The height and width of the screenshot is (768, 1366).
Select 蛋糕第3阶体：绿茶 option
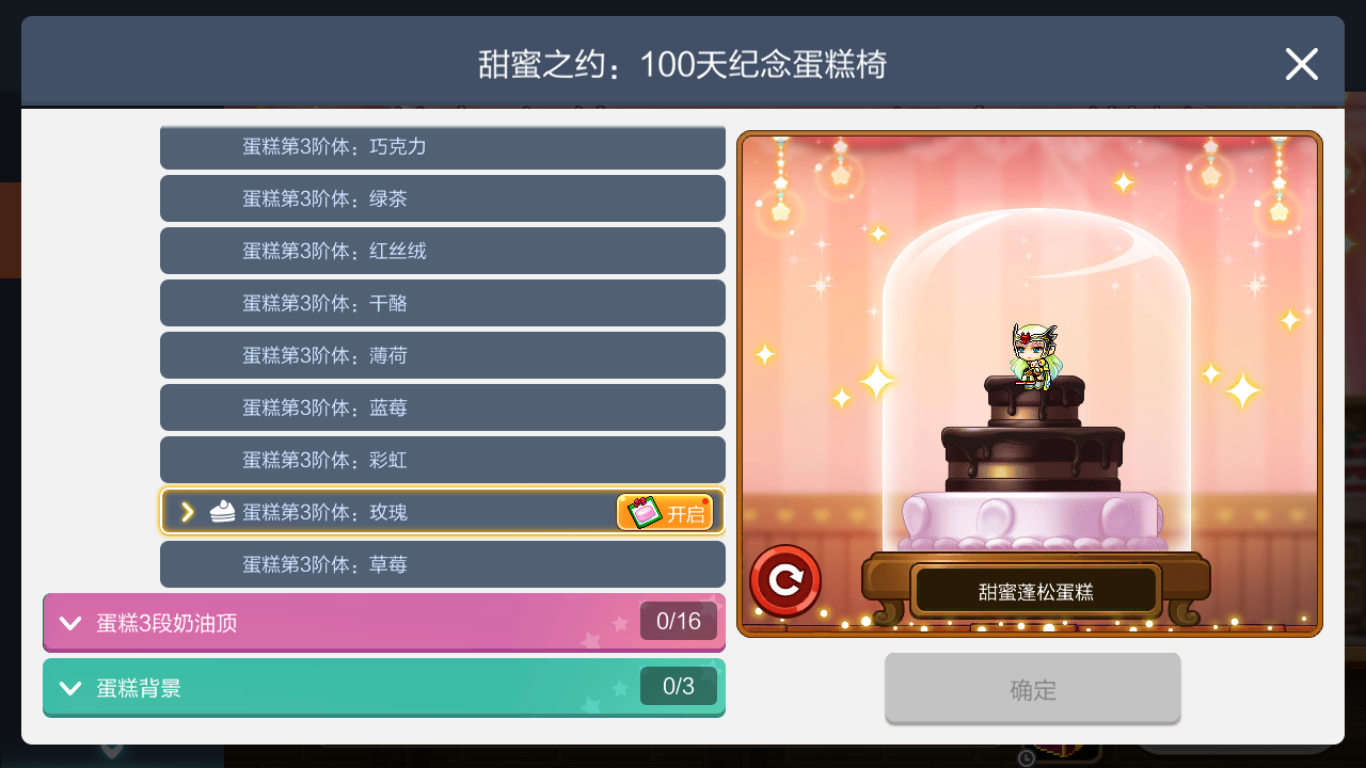[x=443, y=199]
